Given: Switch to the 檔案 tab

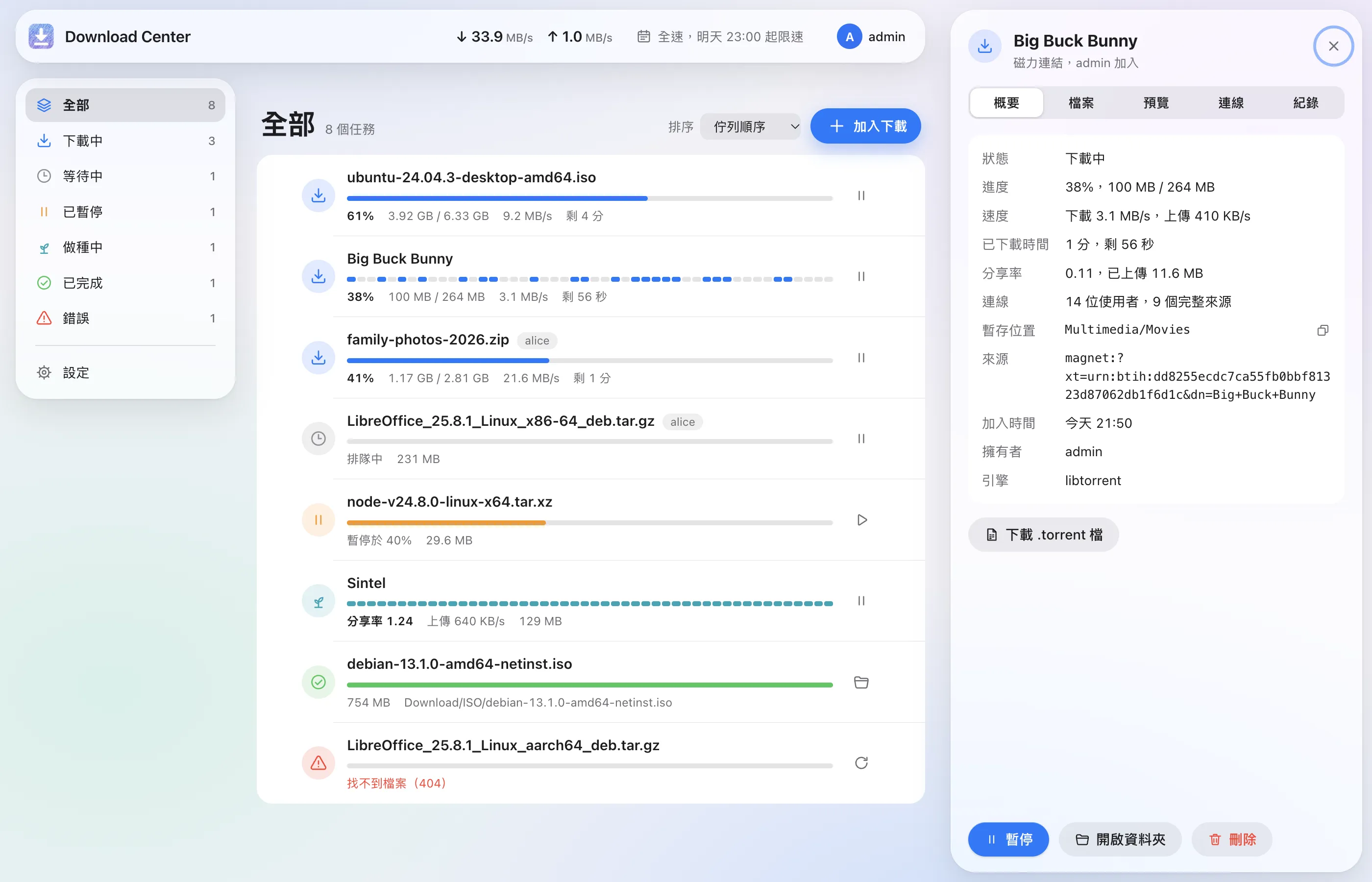Looking at the screenshot, I should tap(1081, 103).
